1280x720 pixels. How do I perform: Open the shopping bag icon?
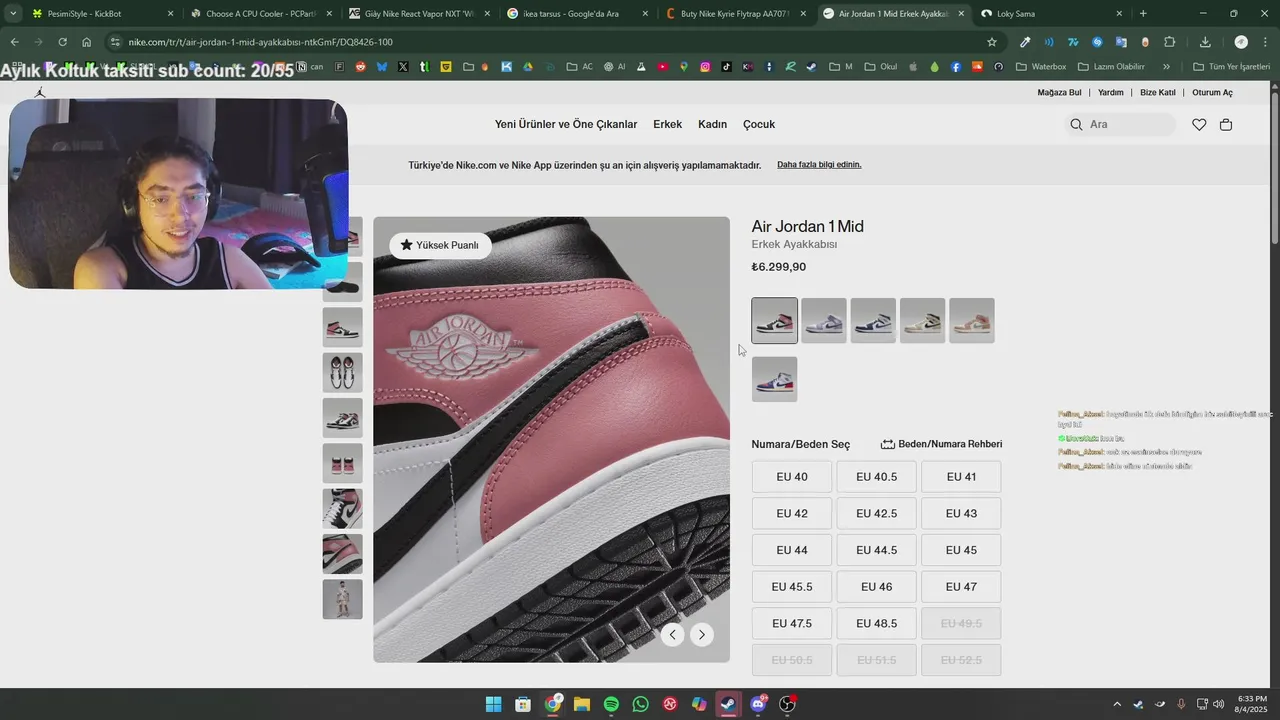1226,124
